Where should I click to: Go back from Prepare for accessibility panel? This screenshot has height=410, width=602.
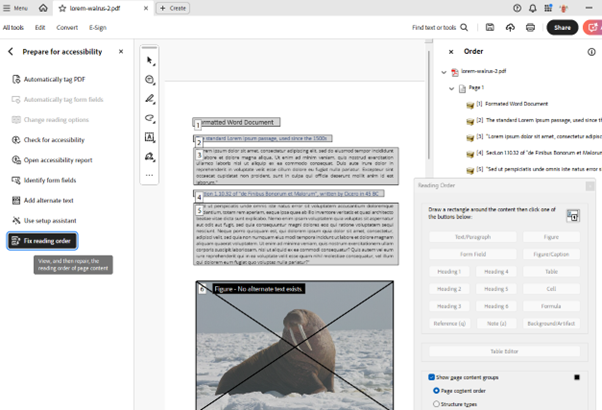(x=11, y=51)
